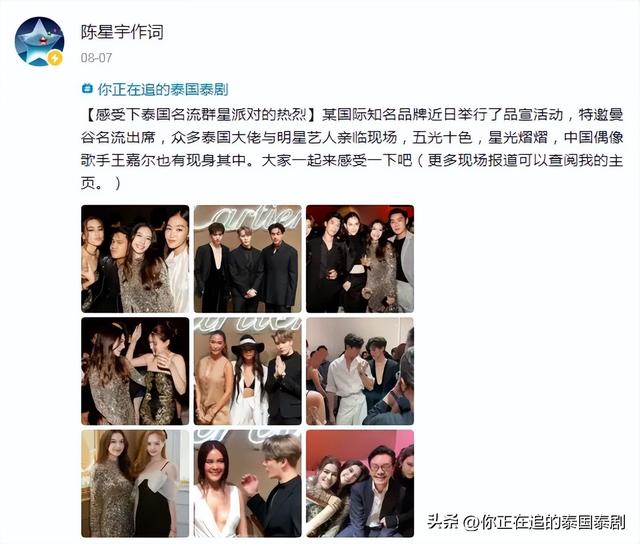Open selfie photo with man in glasses
Viewport: 640px width, 544px height.
tap(360, 484)
